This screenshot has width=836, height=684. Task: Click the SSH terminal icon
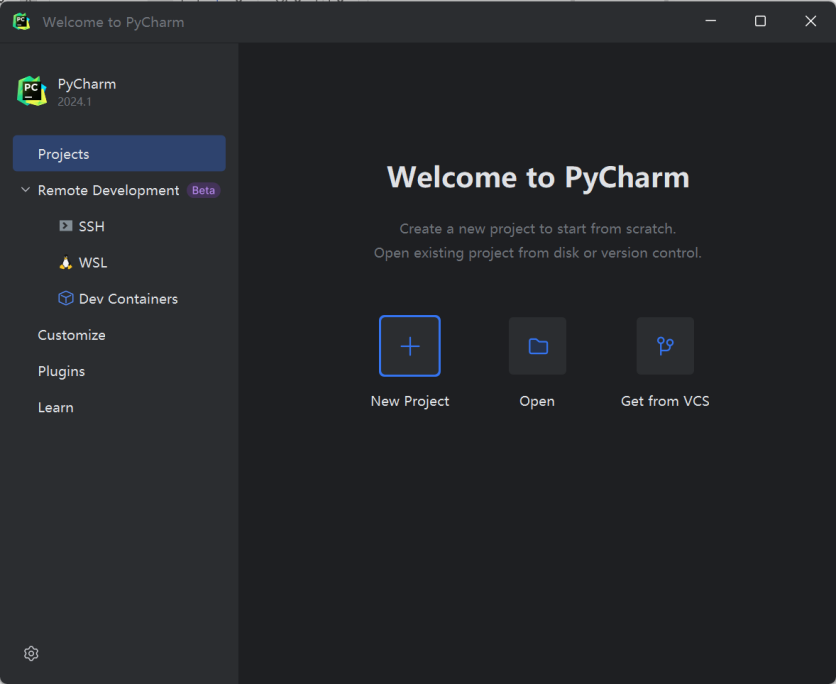66,226
